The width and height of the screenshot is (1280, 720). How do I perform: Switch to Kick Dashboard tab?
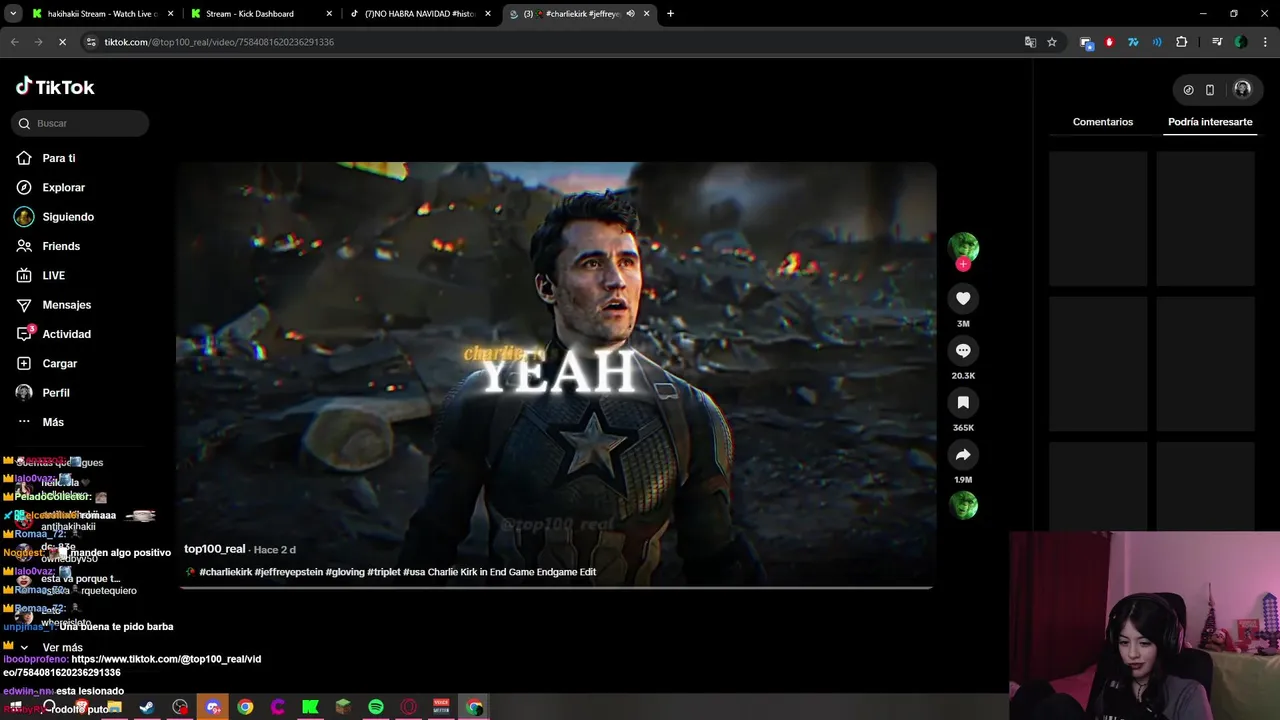pos(260,14)
